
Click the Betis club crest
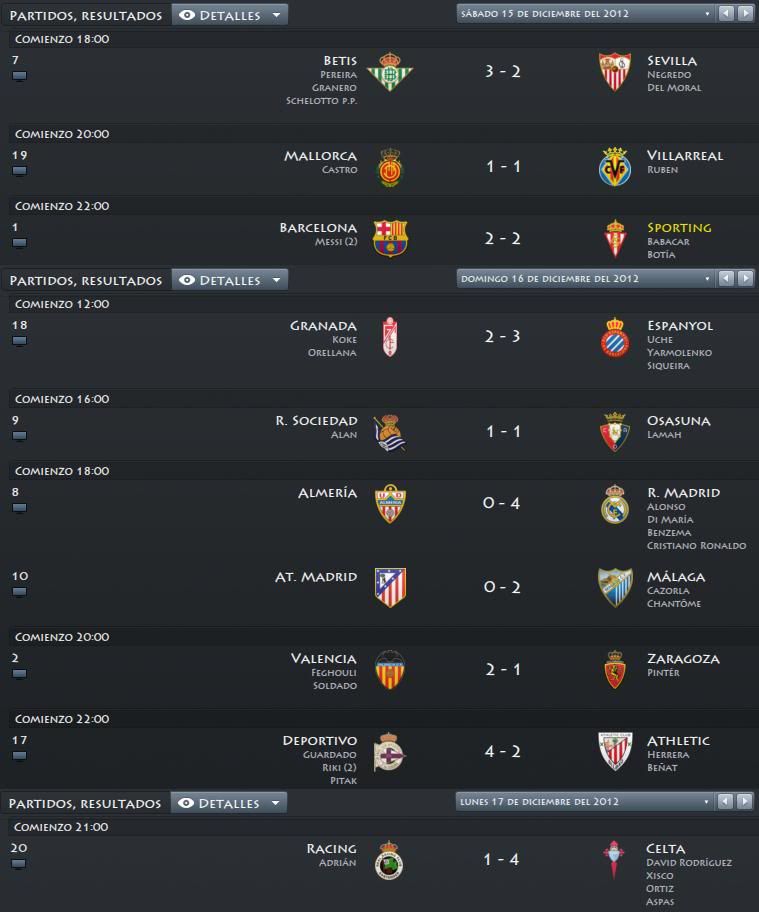390,72
